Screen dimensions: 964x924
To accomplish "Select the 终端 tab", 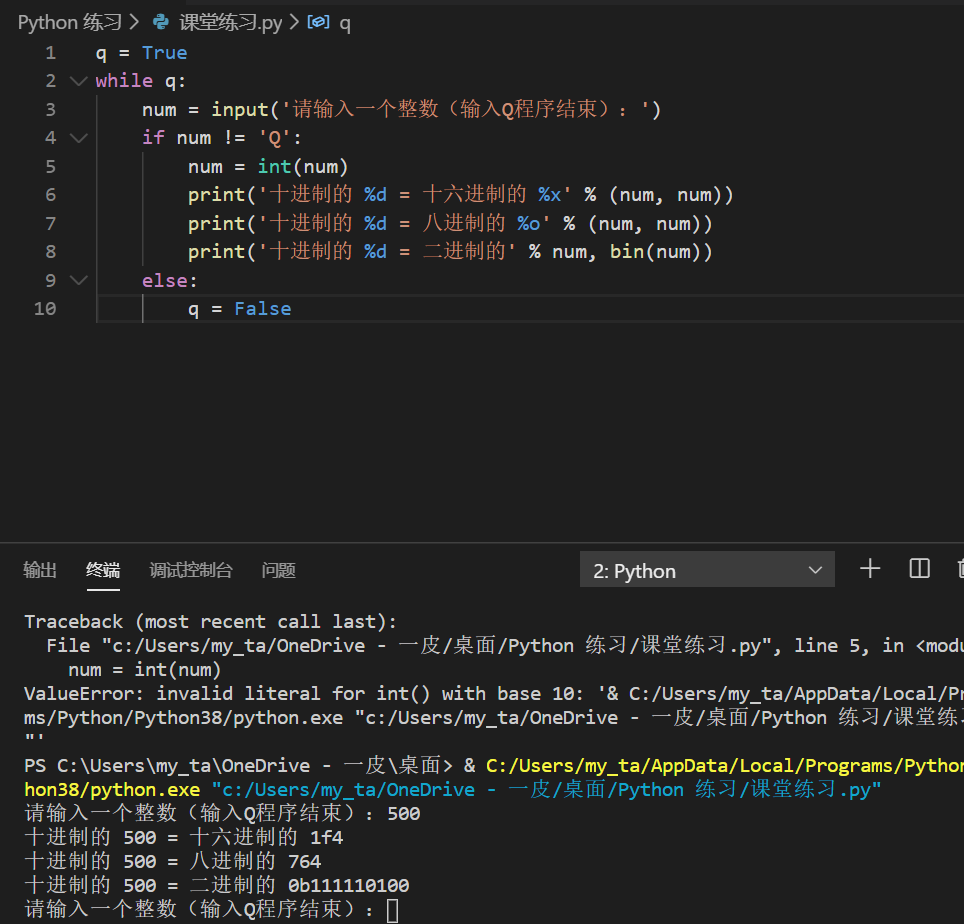I will 102,570.
